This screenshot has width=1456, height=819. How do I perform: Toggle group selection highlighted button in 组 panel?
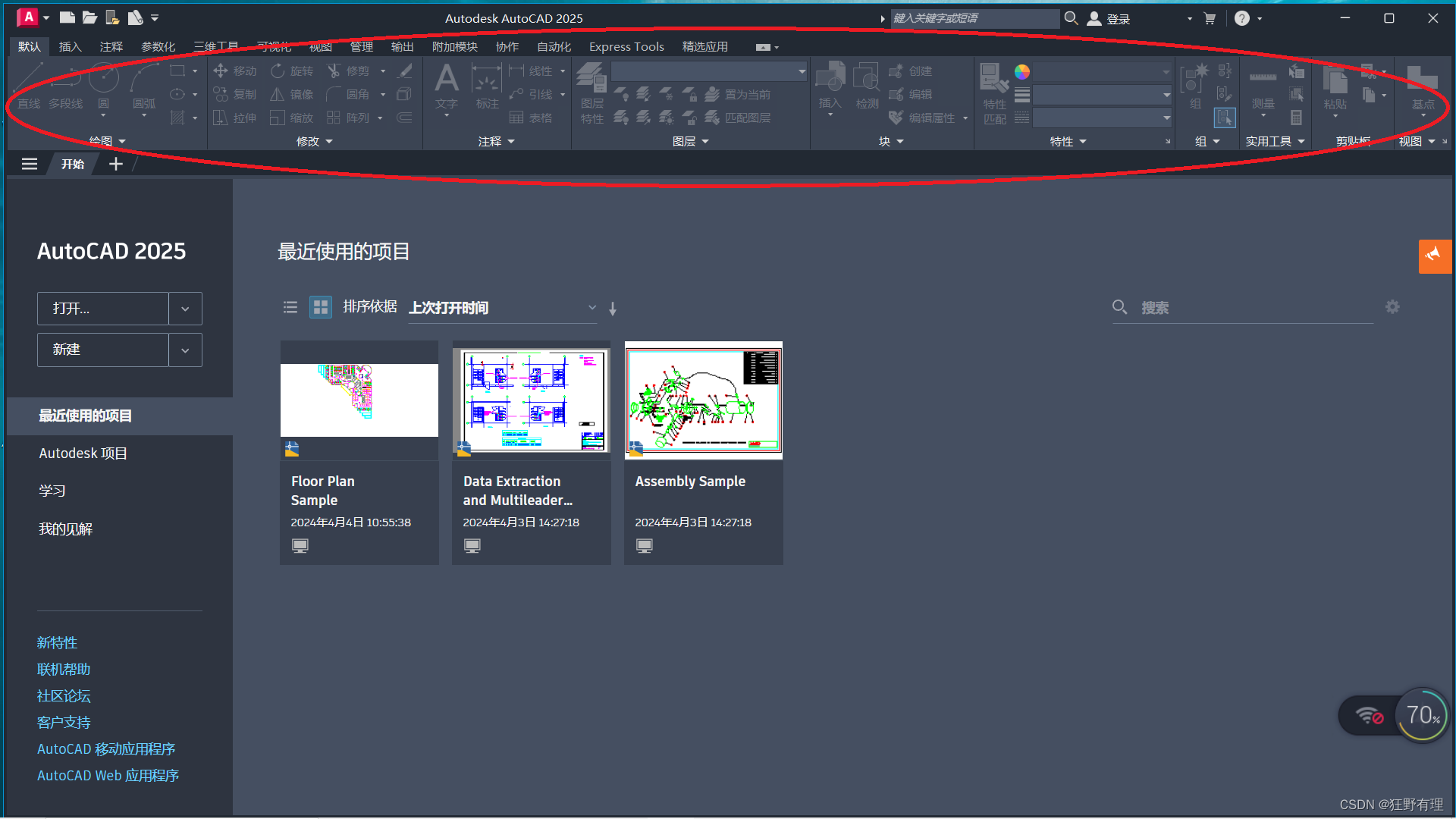click(1225, 118)
